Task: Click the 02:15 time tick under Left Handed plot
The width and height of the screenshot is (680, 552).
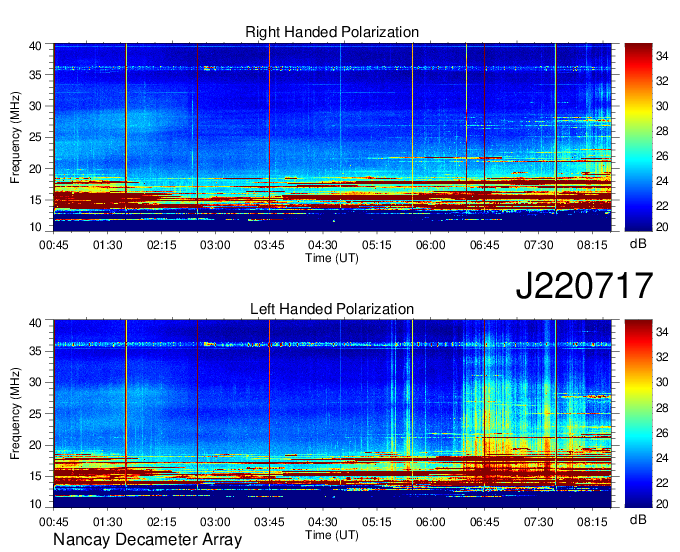Action: [x=161, y=522]
